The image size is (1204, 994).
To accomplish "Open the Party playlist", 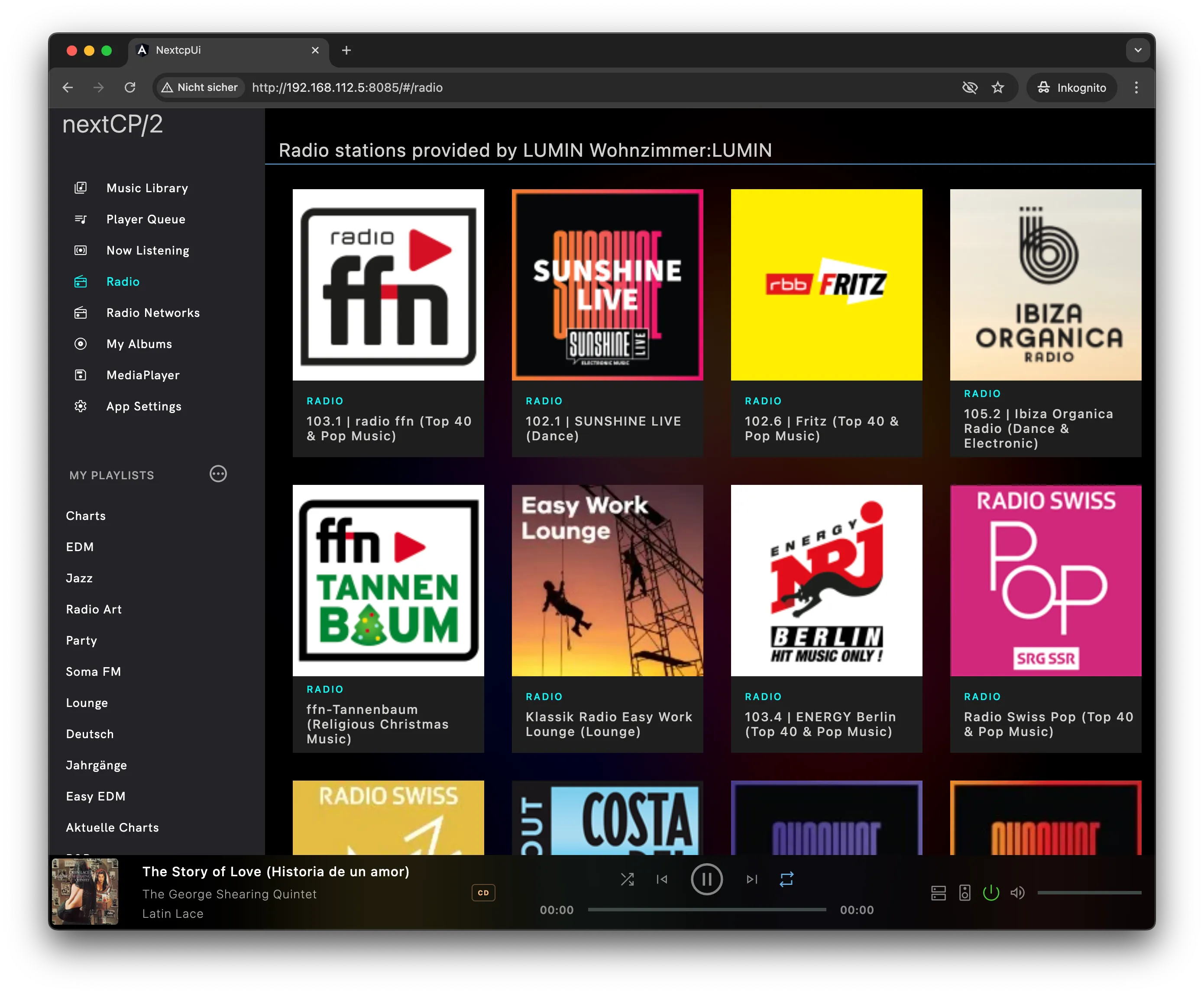I will click(81, 640).
